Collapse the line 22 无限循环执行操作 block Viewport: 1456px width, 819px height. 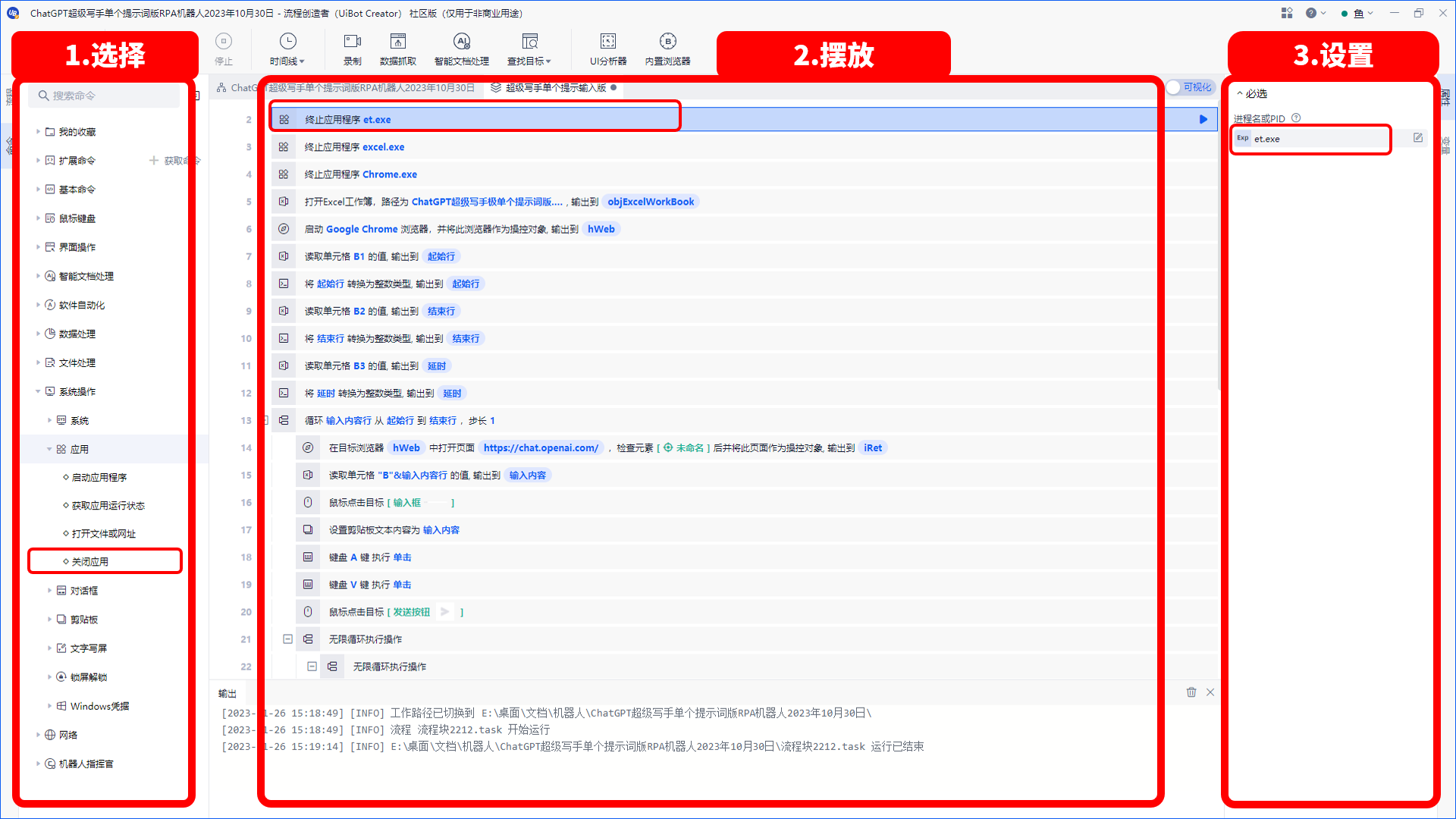(312, 667)
